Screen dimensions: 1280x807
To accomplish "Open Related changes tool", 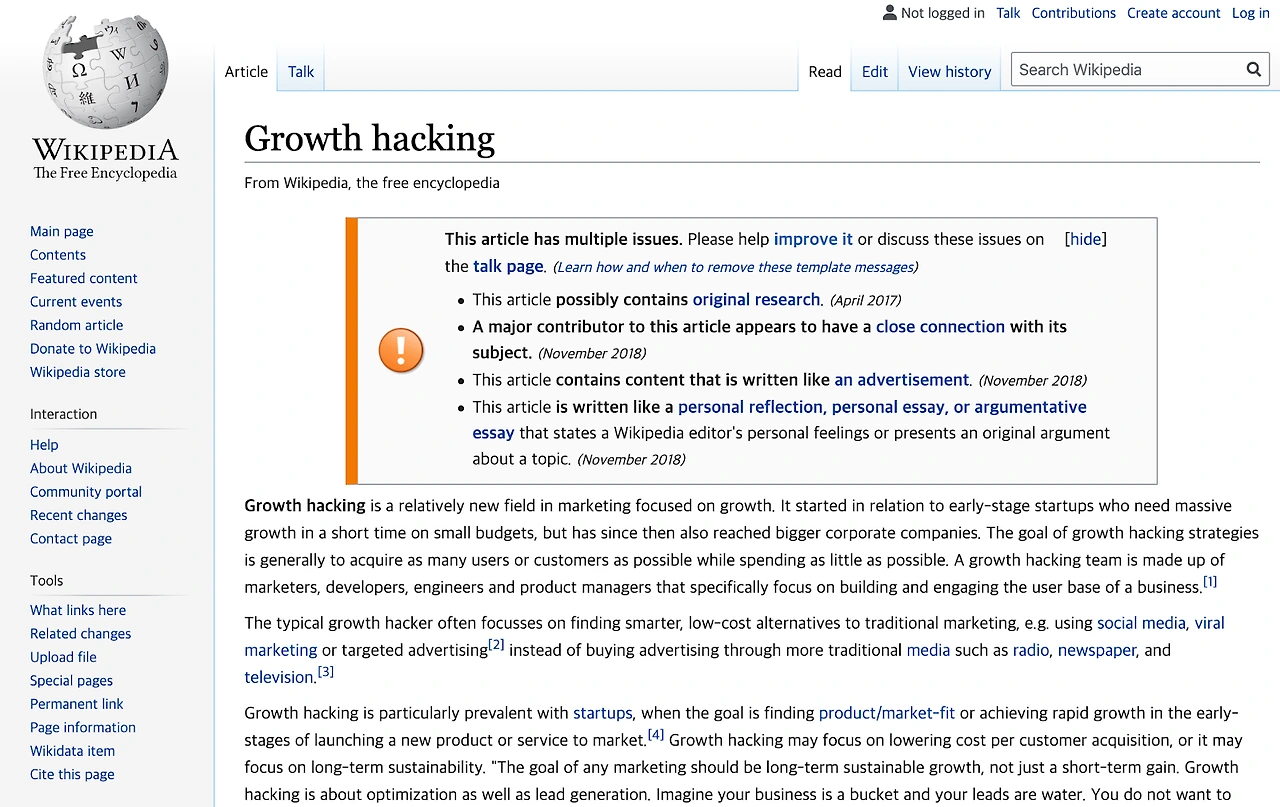I will click(x=81, y=634).
